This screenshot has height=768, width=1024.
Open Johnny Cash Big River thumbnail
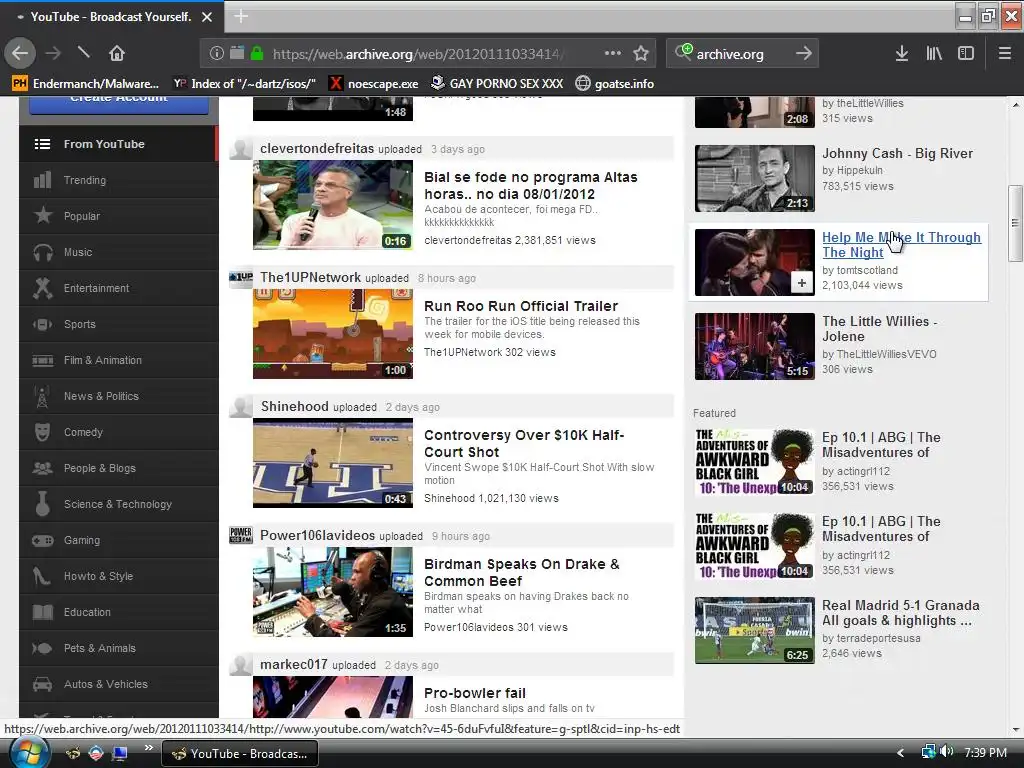coord(754,178)
